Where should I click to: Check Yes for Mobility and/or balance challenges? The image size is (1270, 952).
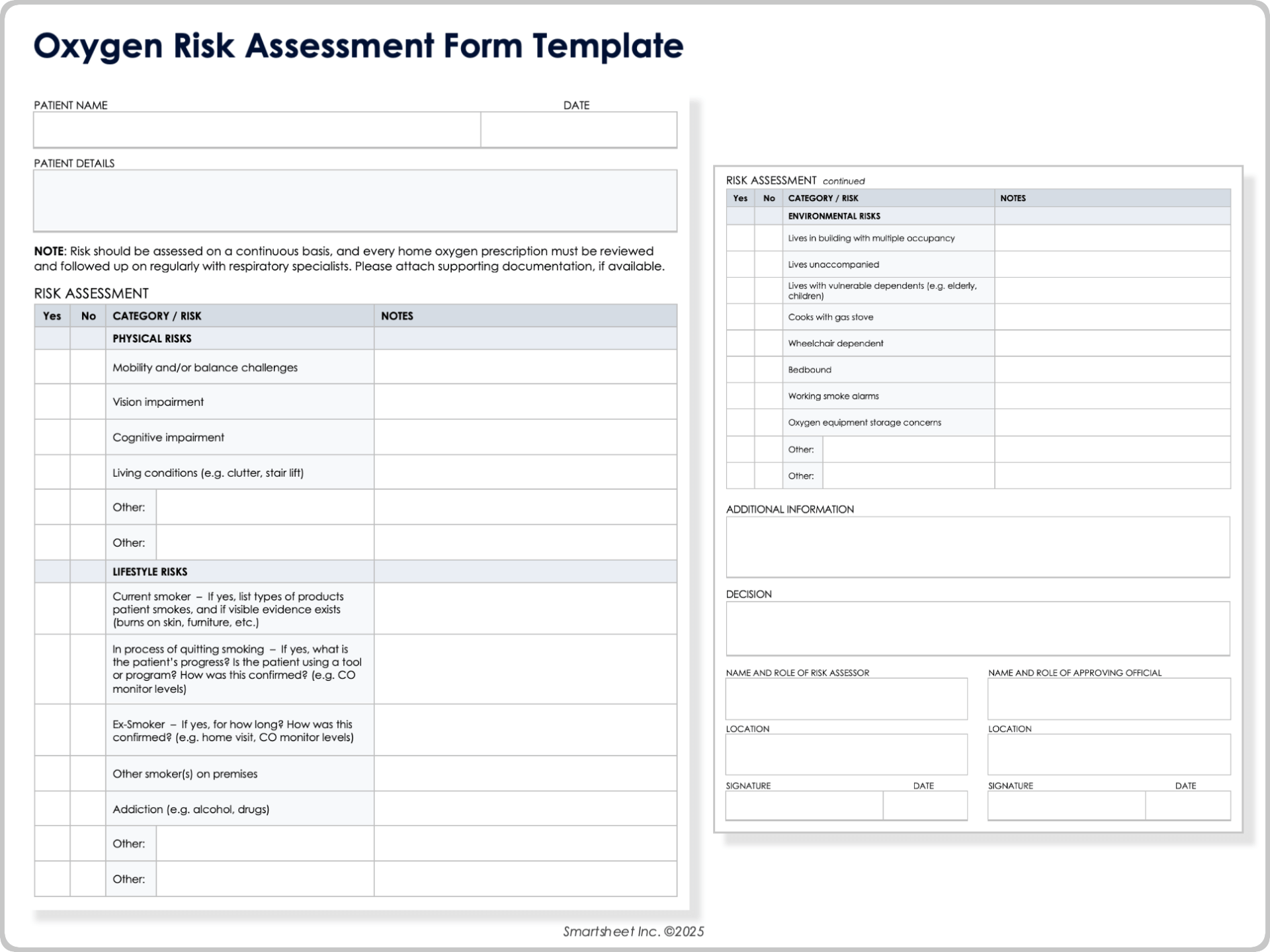click(52, 367)
